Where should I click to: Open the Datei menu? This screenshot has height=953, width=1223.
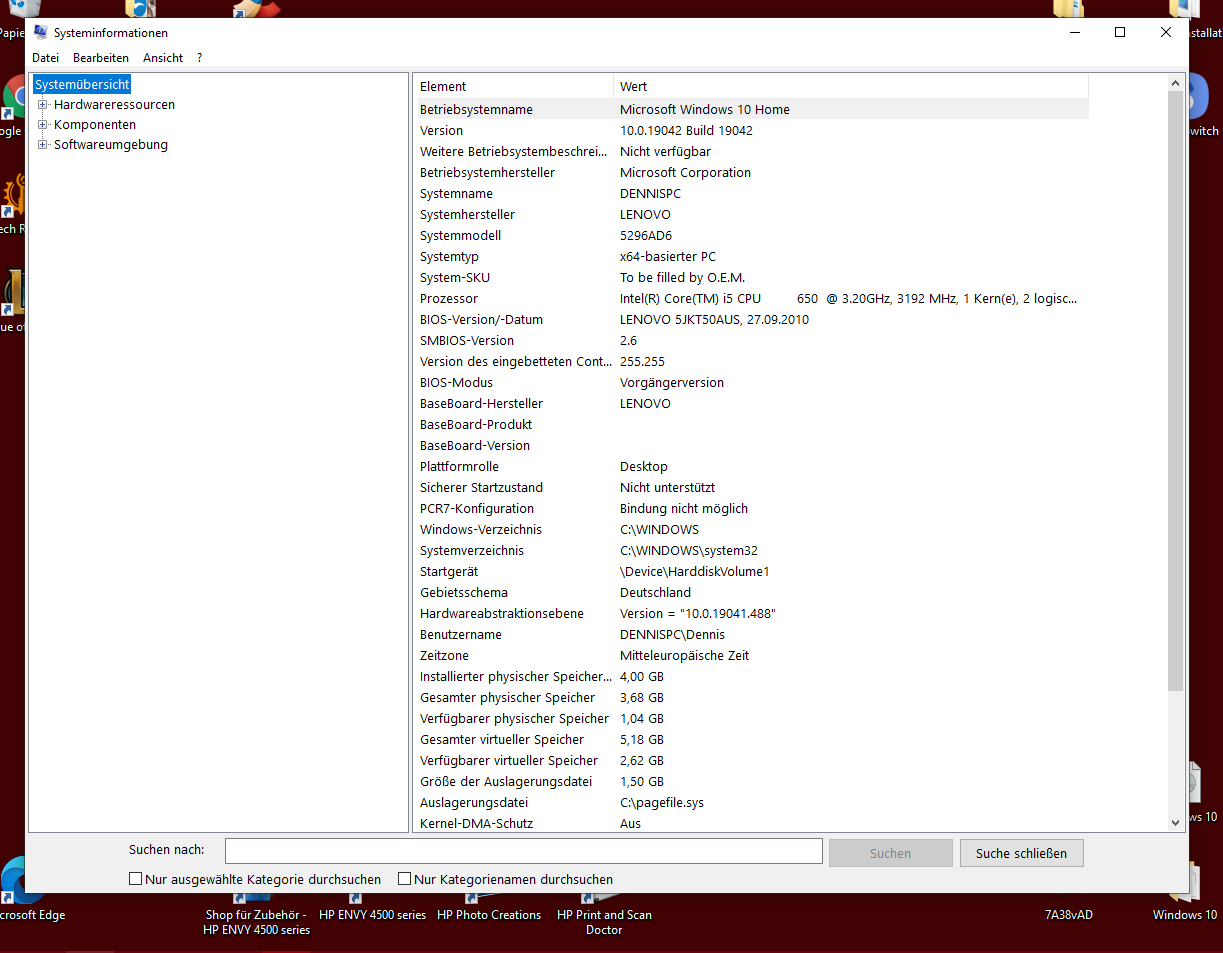pos(45,58)
